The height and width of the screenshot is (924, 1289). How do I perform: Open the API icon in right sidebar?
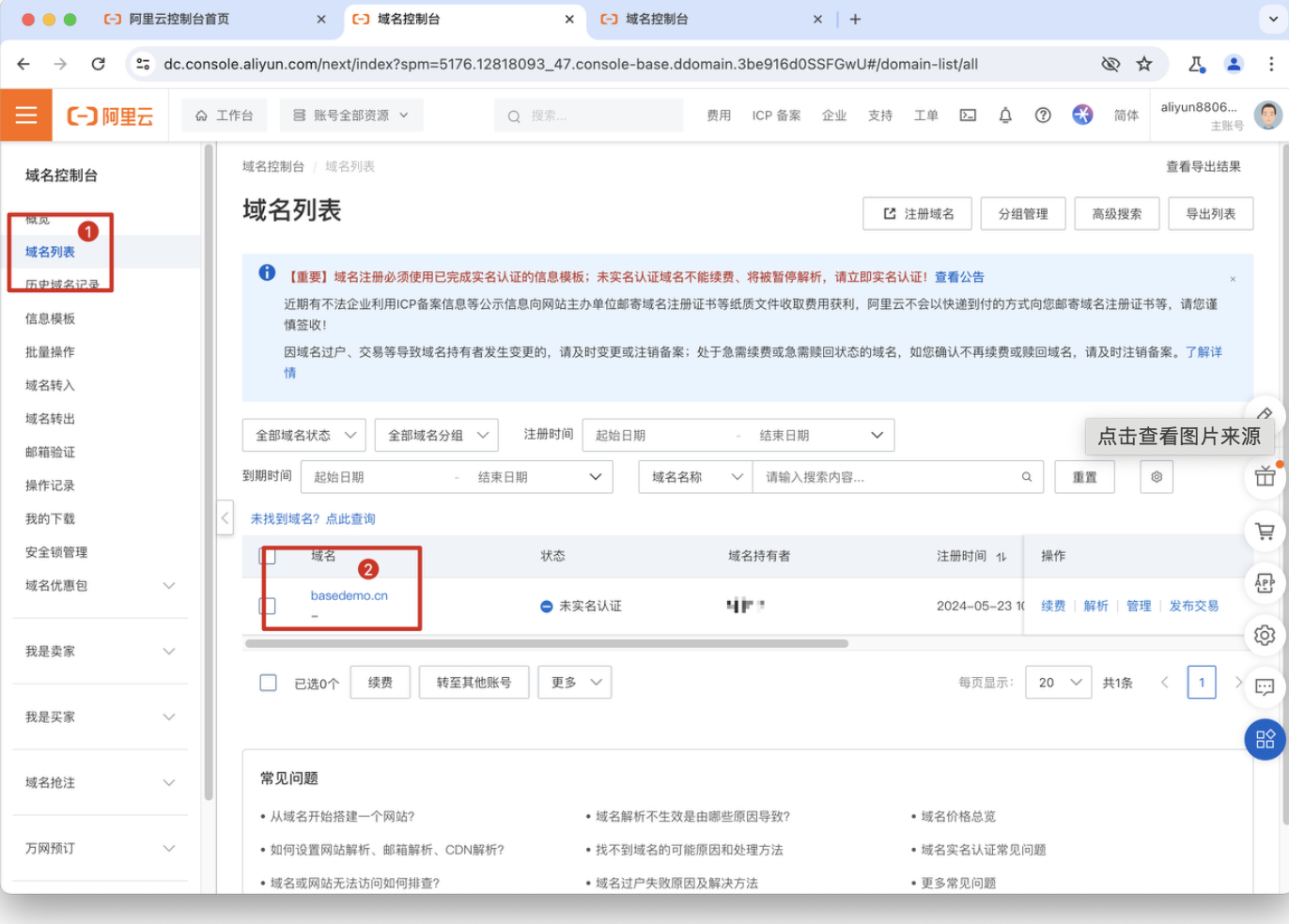pos(1265,583)
